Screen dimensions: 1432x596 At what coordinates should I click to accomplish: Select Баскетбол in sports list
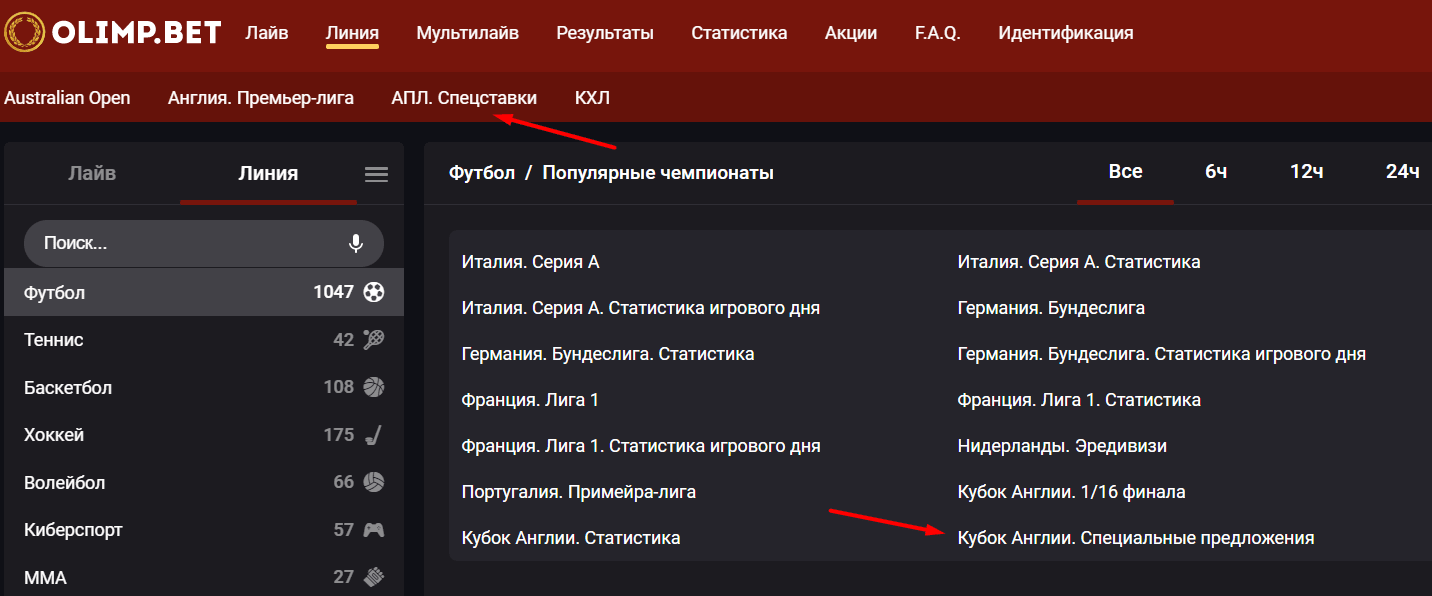click(x=204, y=387)
